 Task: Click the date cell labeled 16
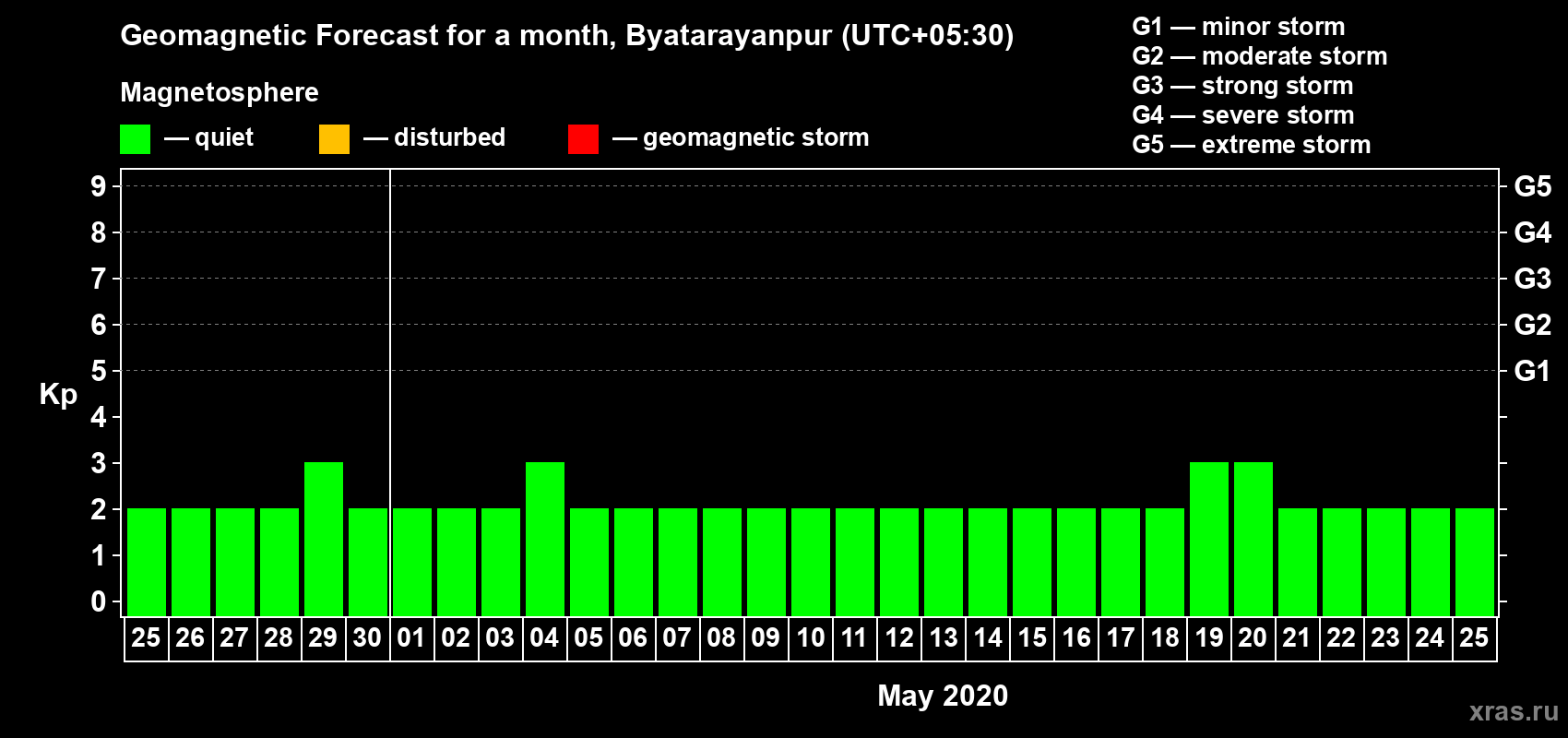(x=1075, y=638)
